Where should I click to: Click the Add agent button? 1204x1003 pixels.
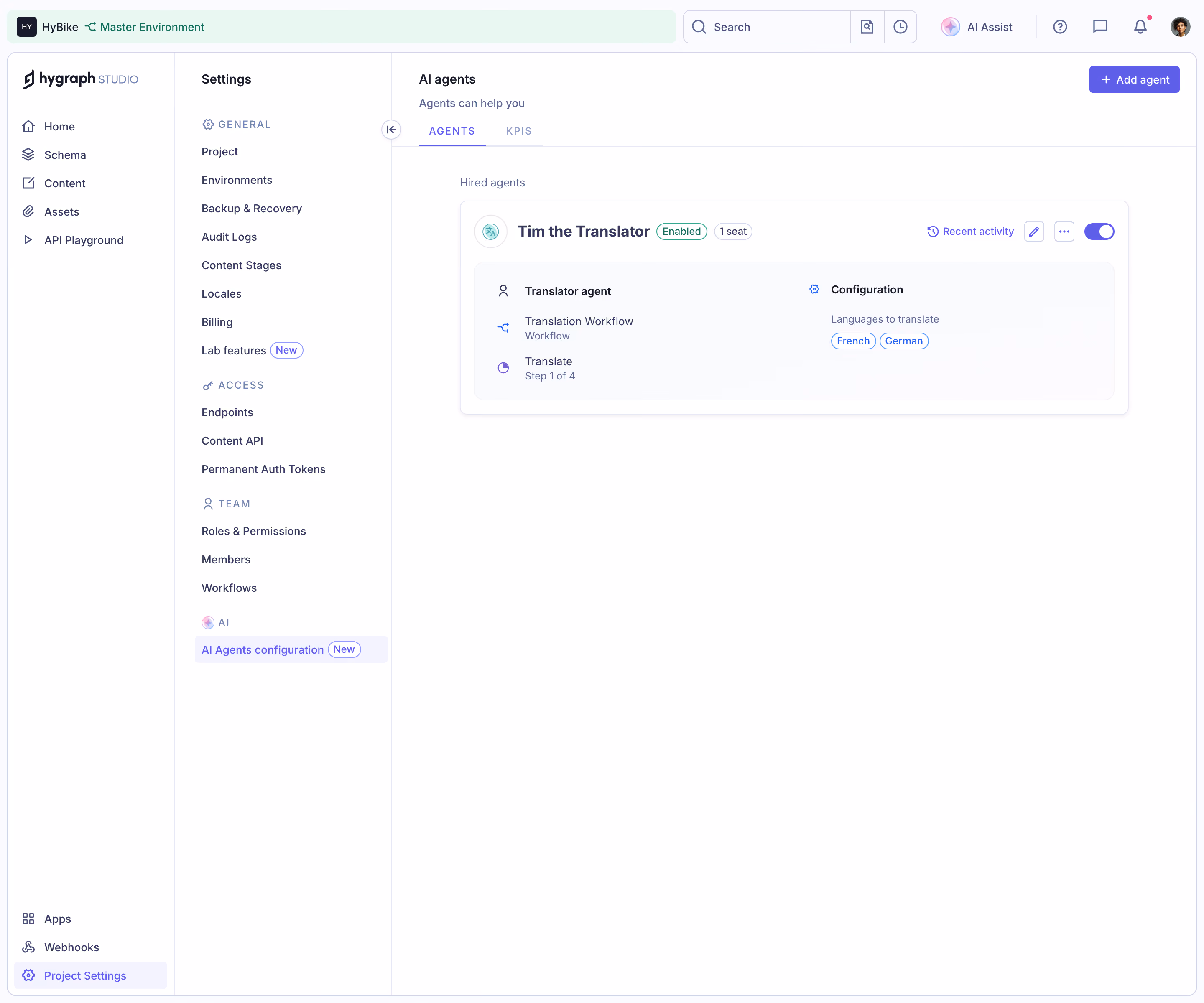click(x=1134, y=80)
